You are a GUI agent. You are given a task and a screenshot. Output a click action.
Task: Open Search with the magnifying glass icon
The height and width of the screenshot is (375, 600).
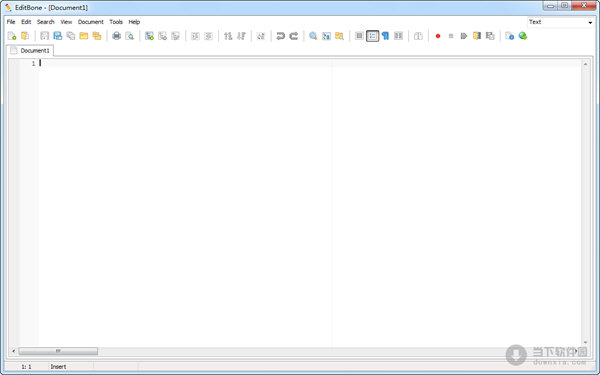coord(313,36)
